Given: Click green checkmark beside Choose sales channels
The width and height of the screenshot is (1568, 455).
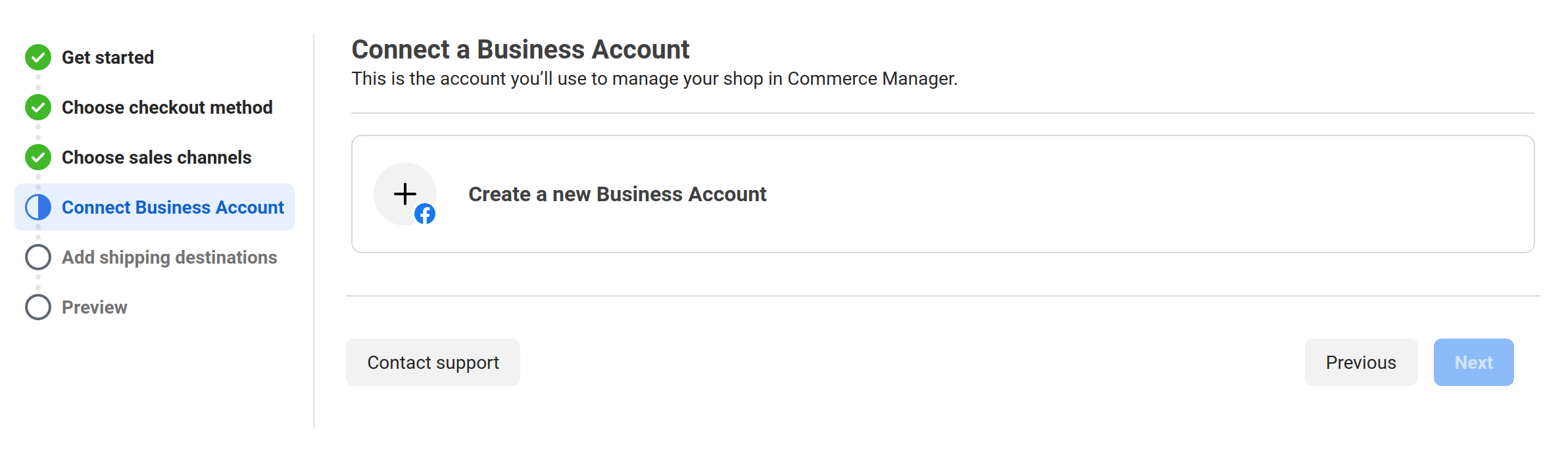Looking at the screenshot, I should 38,157.
